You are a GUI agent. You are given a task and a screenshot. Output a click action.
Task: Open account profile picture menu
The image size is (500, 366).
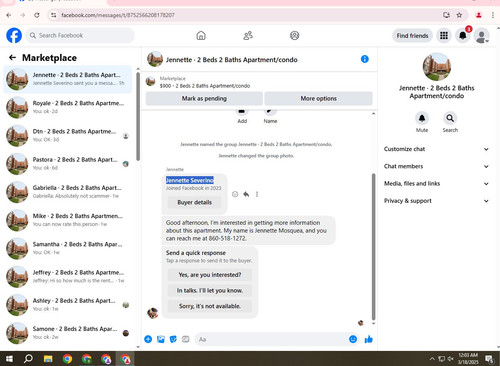pos(482,36)
